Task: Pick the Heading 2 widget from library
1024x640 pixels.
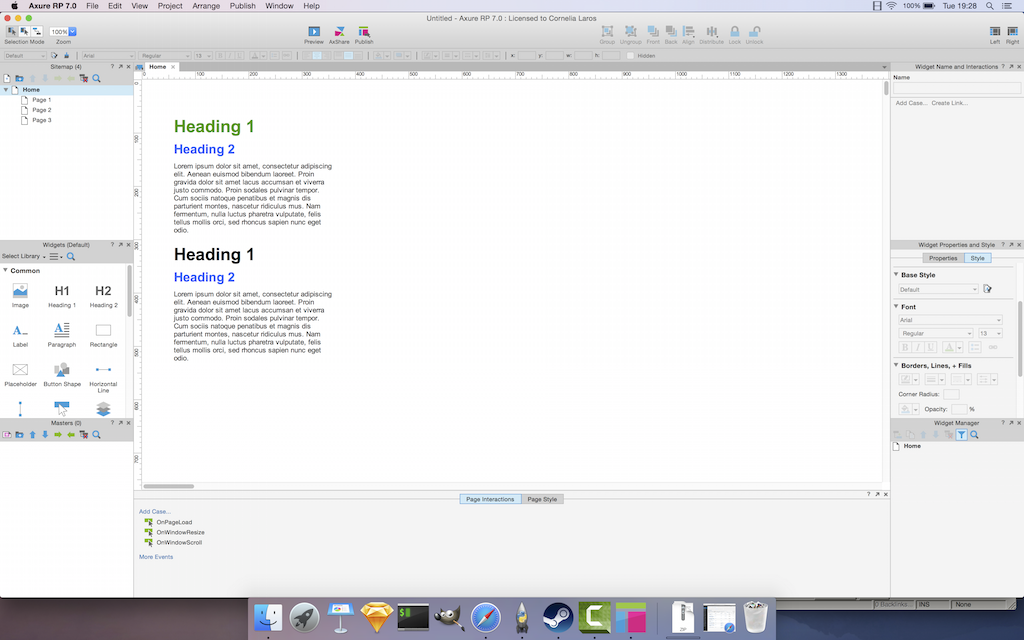Action: 103,295
